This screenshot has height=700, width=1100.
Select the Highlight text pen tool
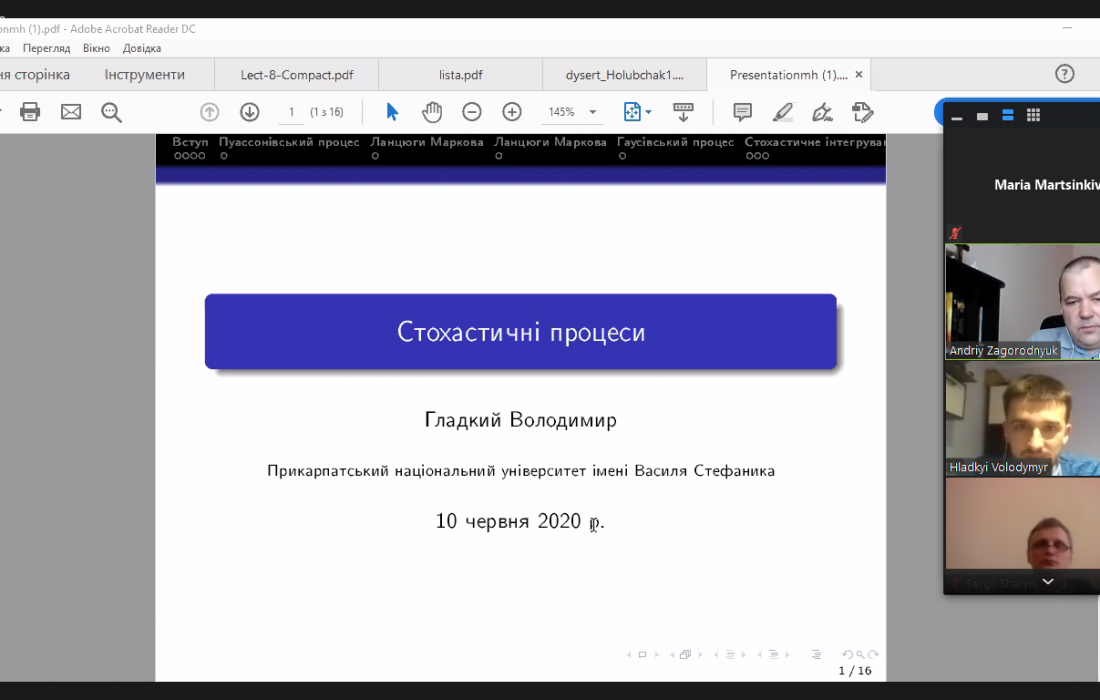click(782, 112)
